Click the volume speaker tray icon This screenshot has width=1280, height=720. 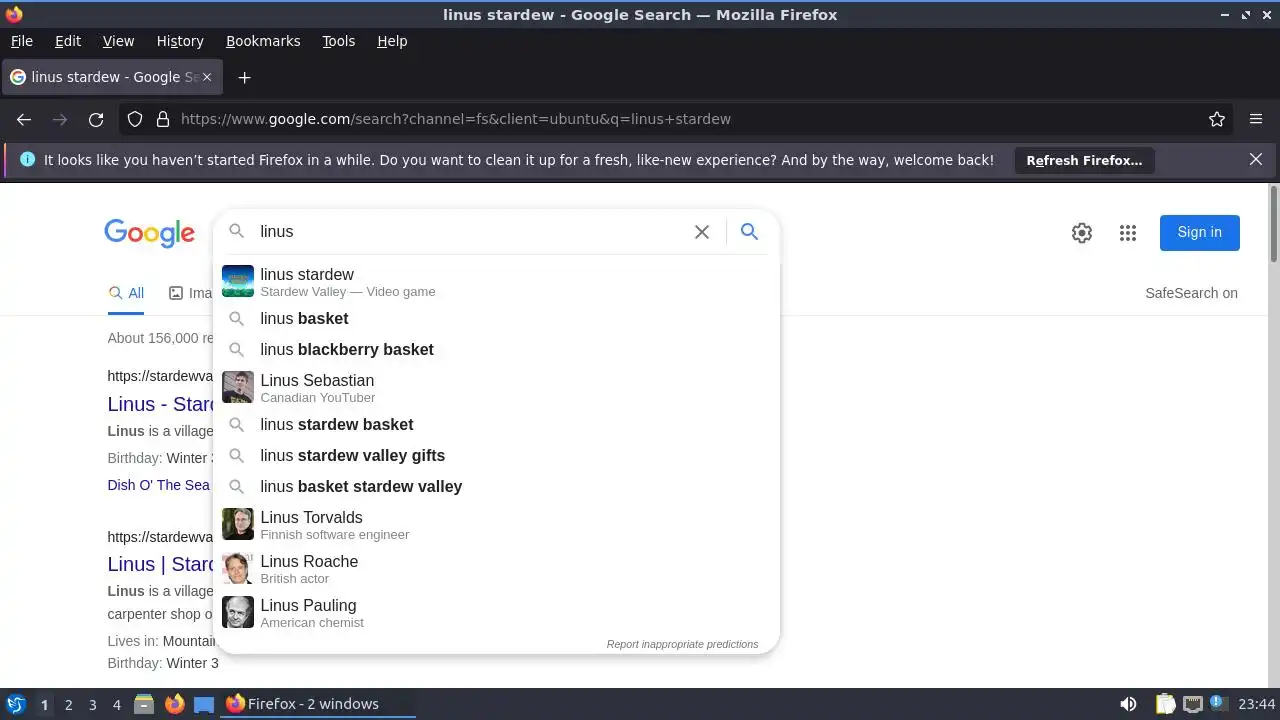pyautogui.click(x=1128, y=704)
